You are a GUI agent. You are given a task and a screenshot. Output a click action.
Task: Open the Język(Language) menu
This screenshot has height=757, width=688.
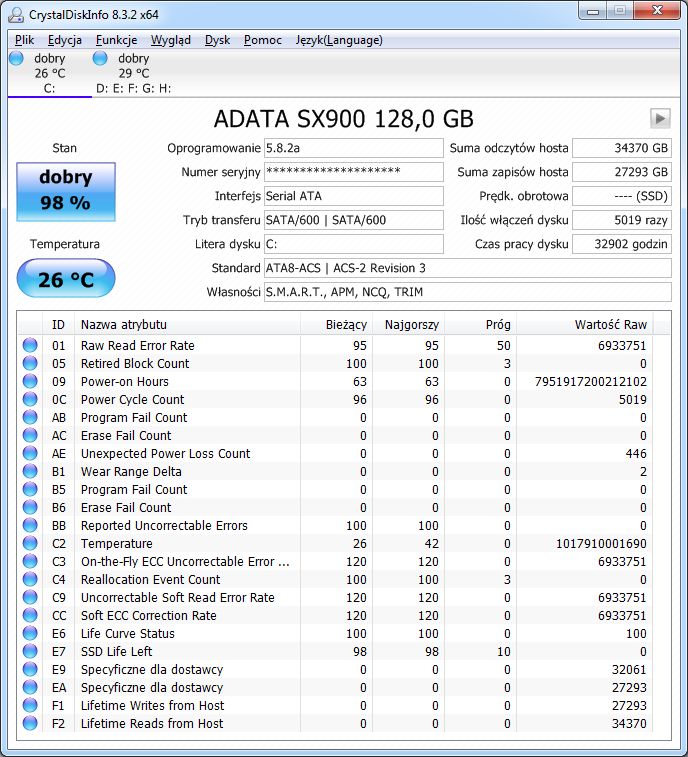[x=339, y=40]
